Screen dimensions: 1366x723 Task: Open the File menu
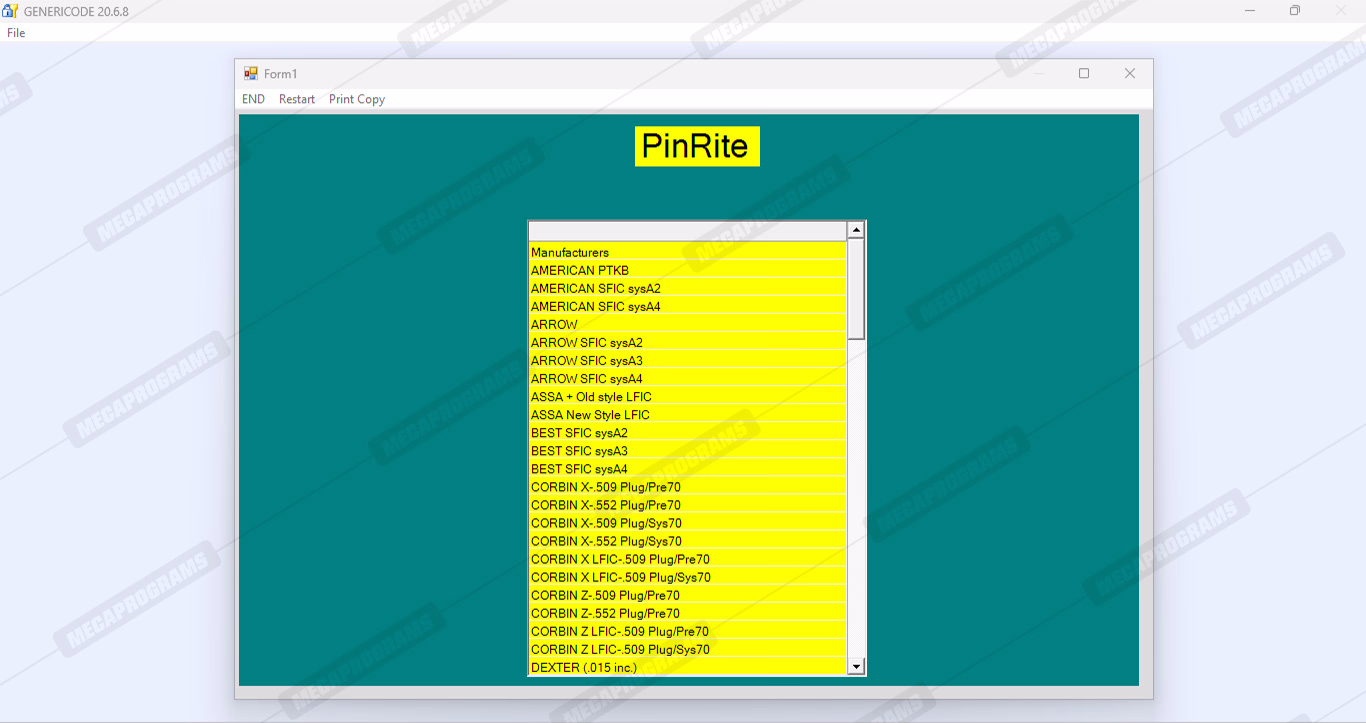(x=16, y=33)
